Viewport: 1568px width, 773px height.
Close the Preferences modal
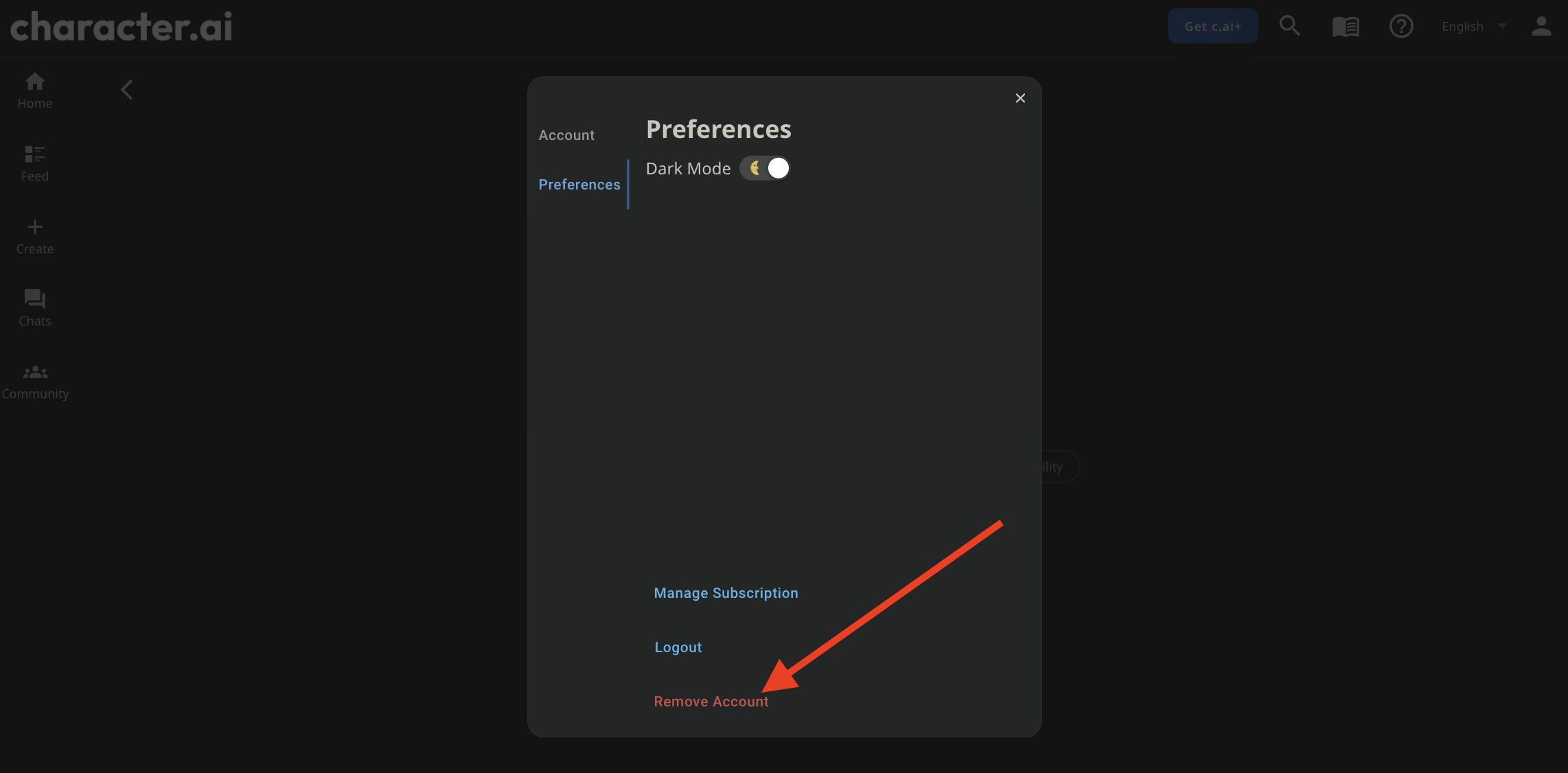click(x=1020, y=98)
